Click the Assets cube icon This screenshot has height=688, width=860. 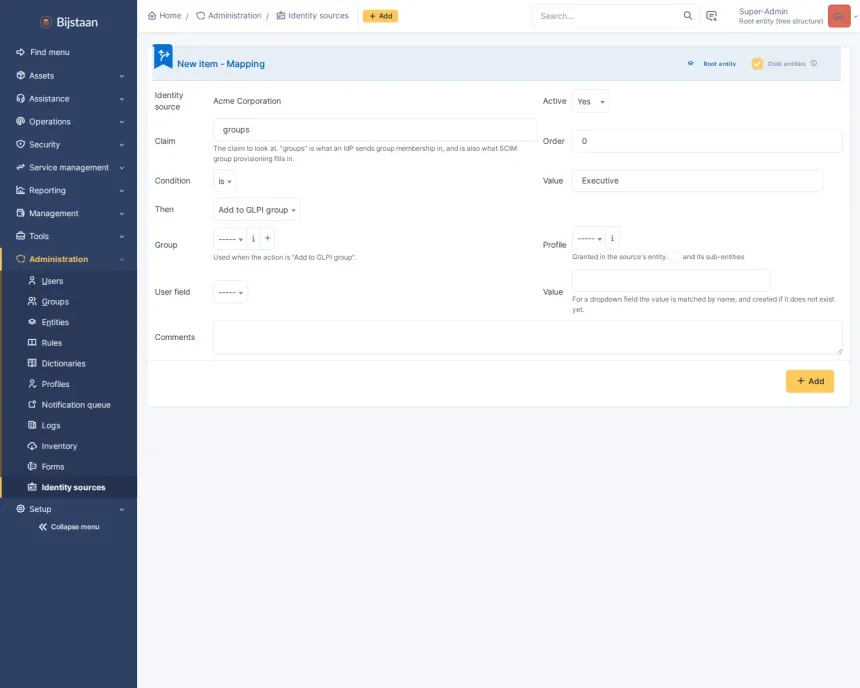21,76
